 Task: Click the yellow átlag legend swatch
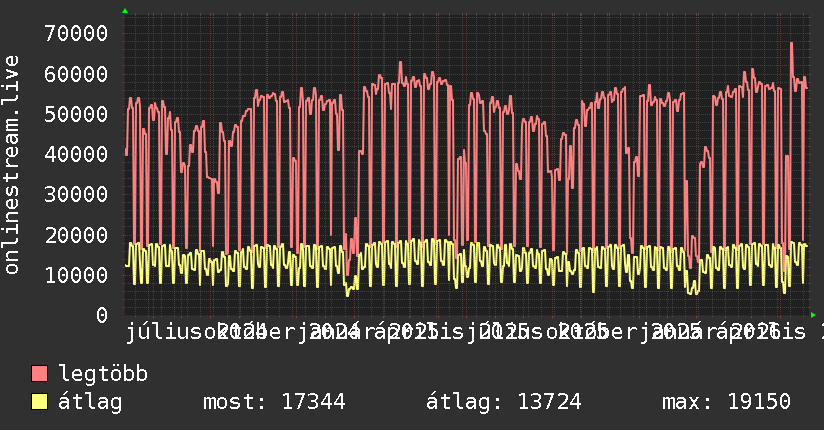[x=39, y=401]
